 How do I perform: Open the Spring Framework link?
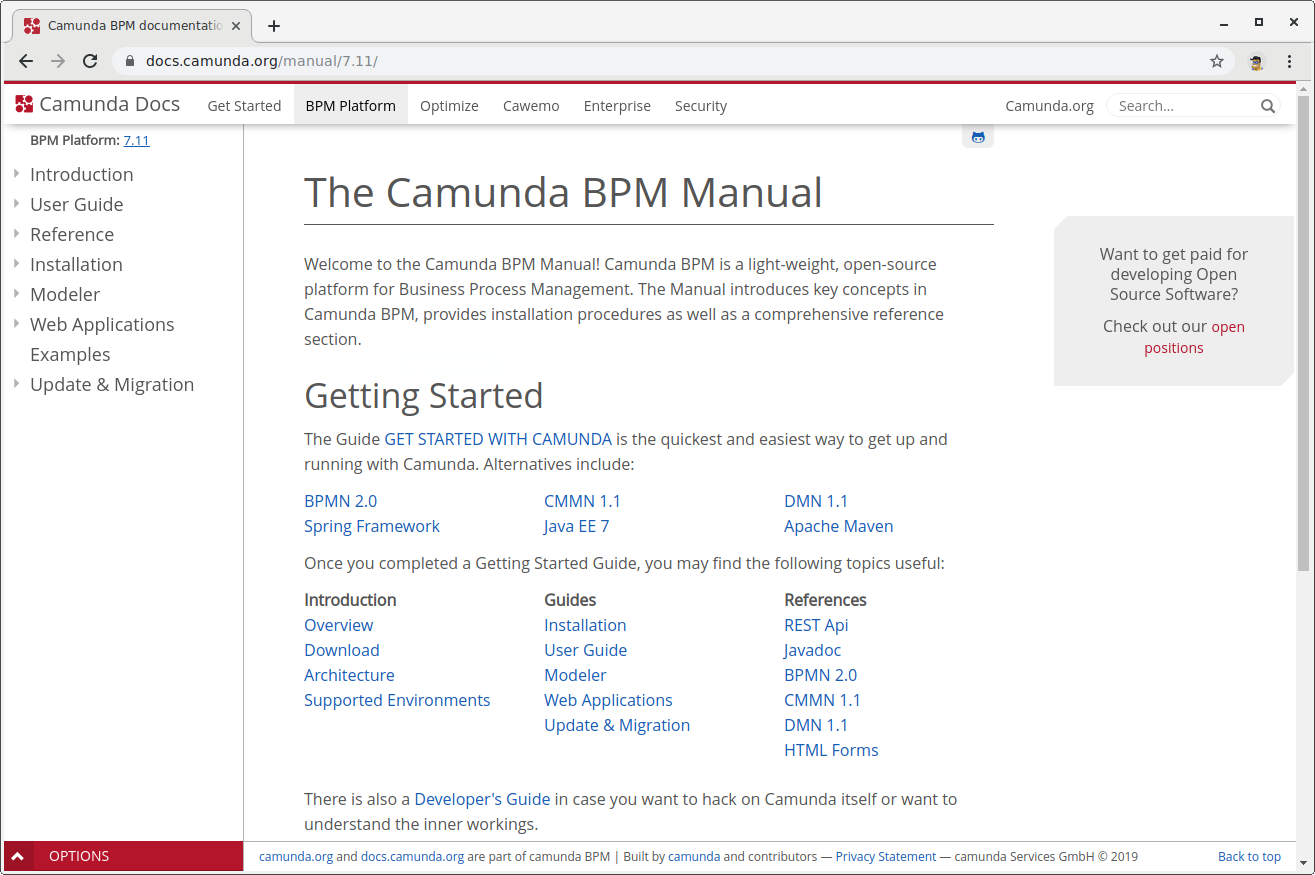point(372,526)
